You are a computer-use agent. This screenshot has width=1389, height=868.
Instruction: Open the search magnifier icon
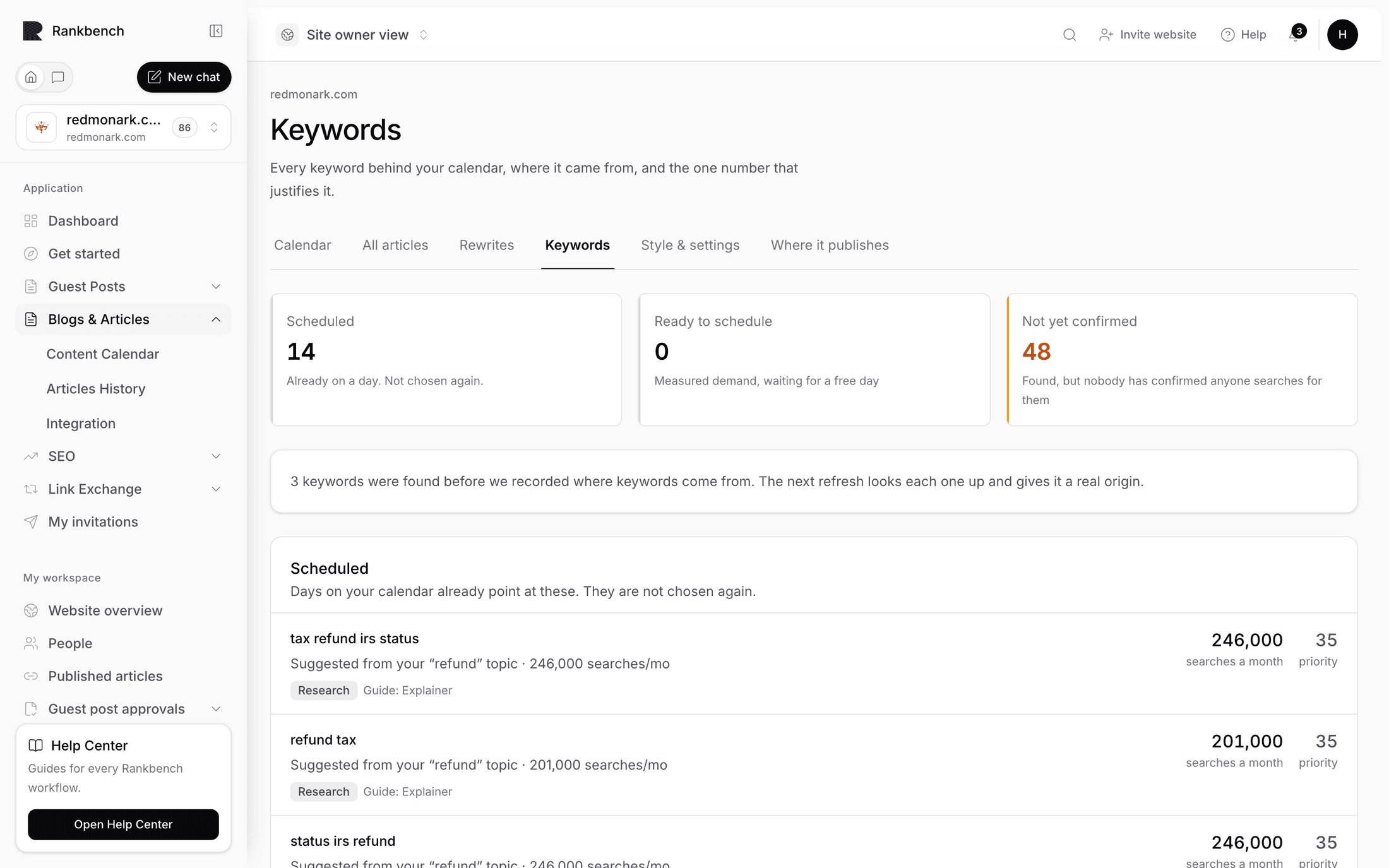click(1069, 35)
